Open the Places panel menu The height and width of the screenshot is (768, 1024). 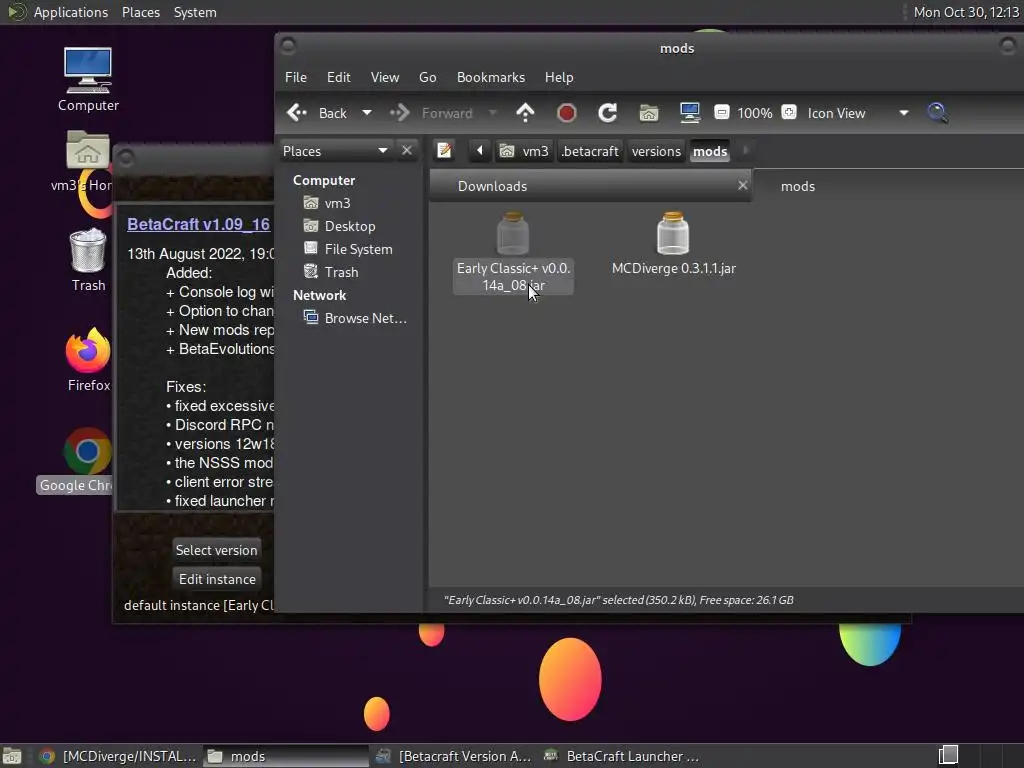[x=140, y=12]
